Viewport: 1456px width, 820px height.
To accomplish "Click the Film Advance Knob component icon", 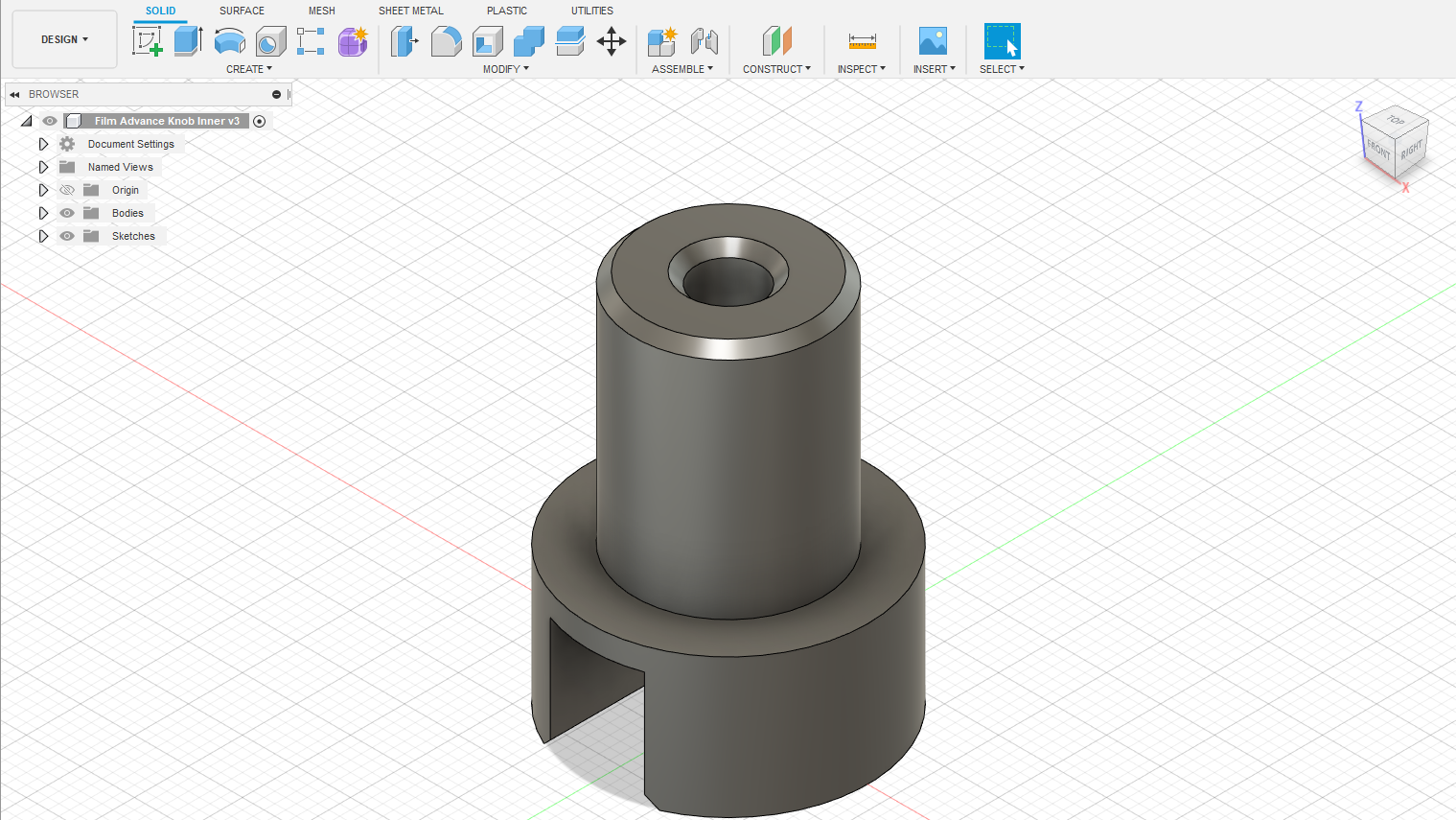I will [73, 121].
